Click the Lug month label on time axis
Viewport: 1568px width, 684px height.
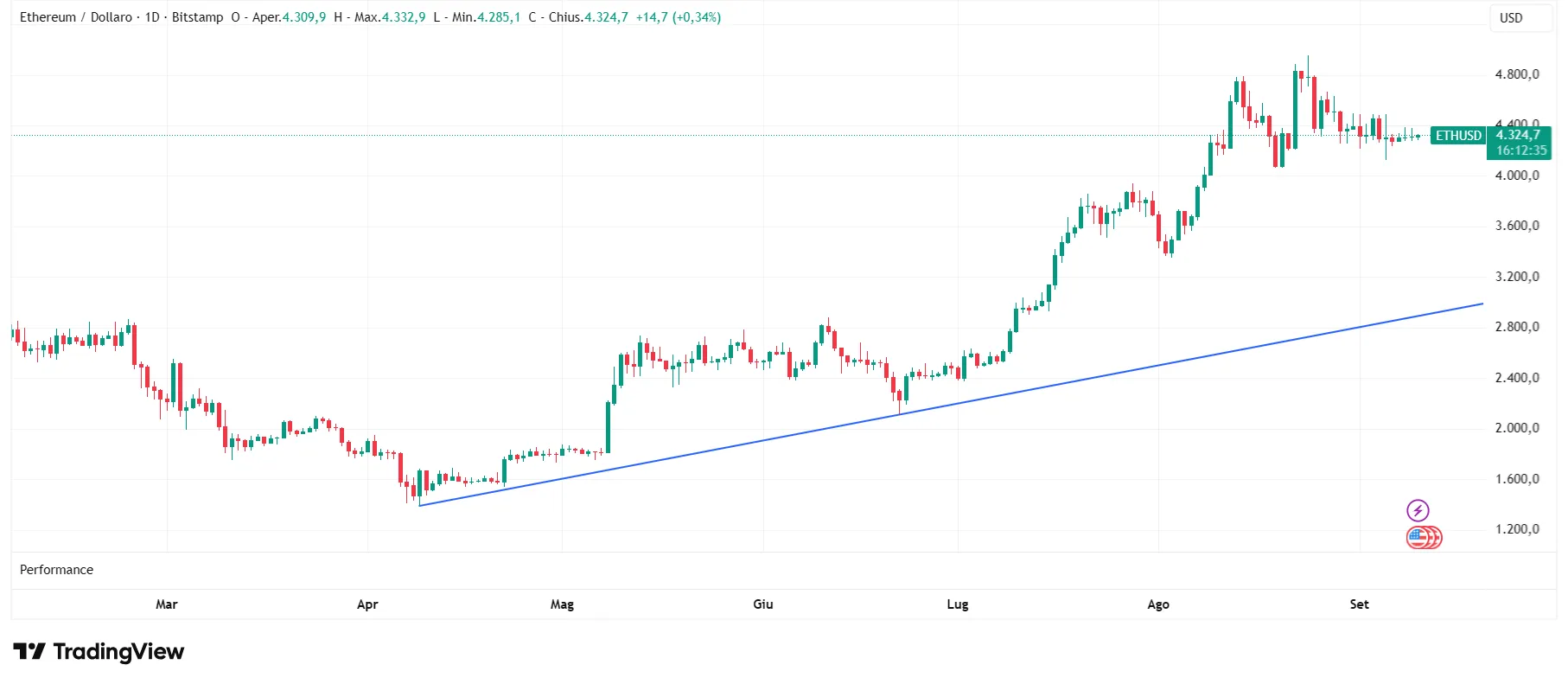coord(958,604)
